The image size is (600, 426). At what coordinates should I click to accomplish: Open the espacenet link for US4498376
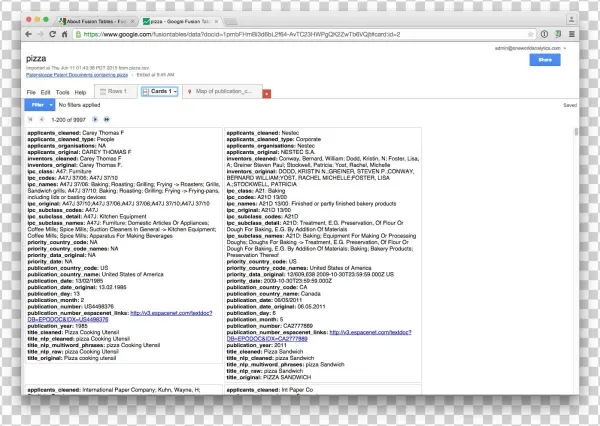[120, 316]
